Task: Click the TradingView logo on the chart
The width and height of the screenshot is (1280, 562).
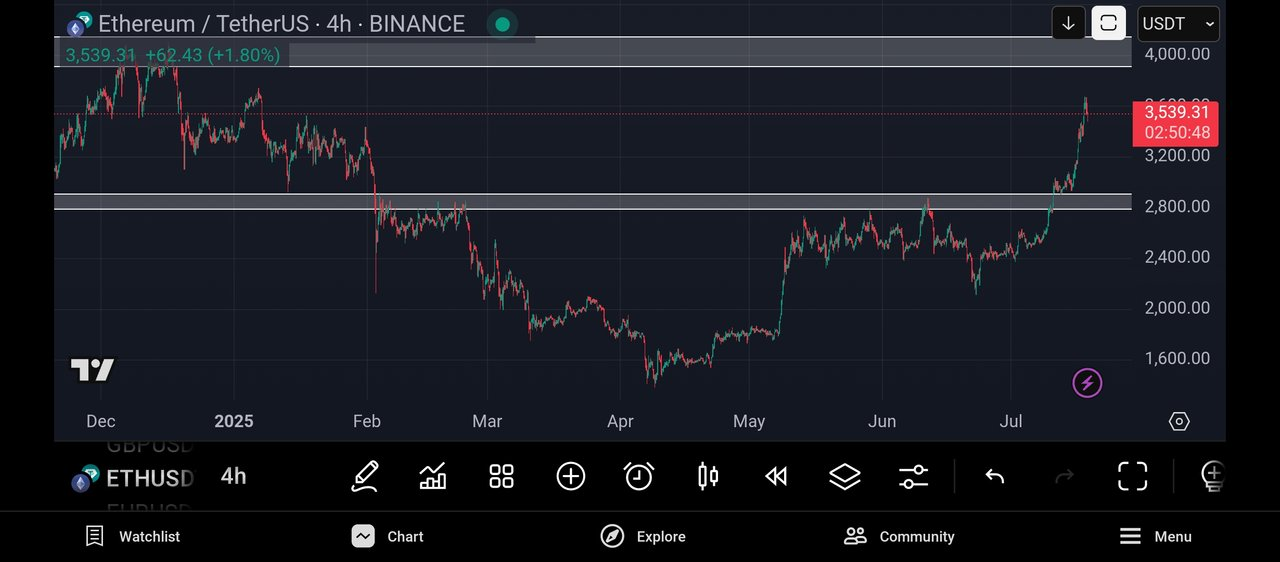Action: click(x=92, y=370)
